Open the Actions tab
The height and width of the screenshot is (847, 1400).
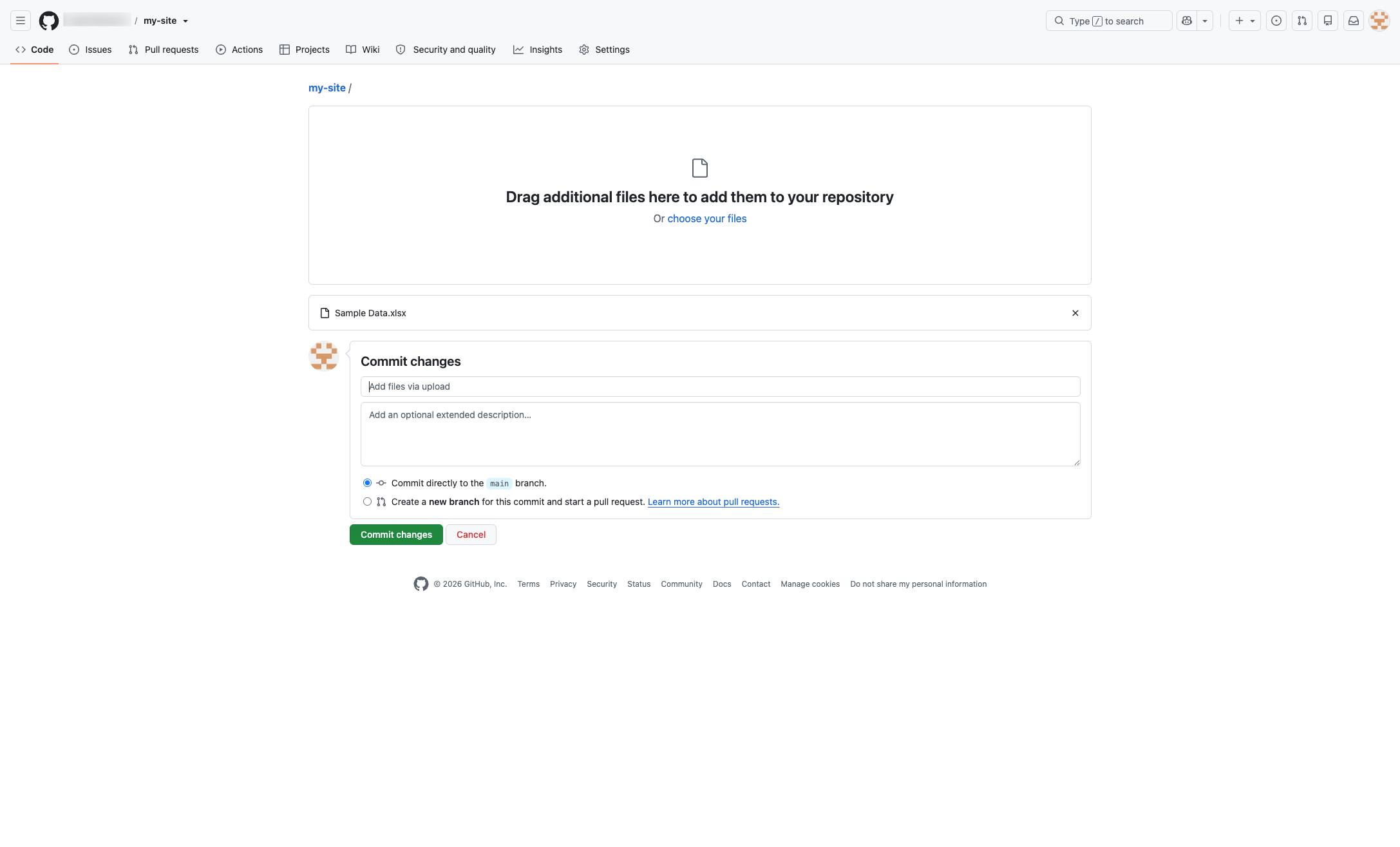coord(239,50)
